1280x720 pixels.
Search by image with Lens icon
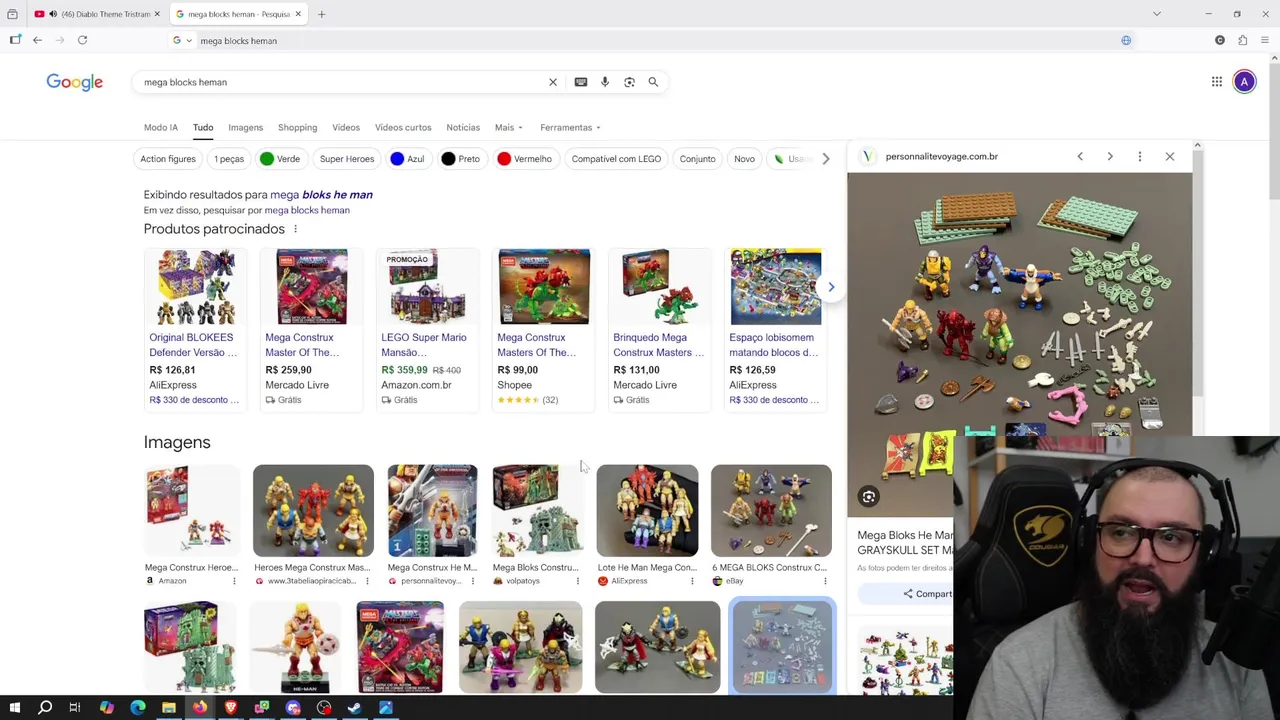coord(629,82)
